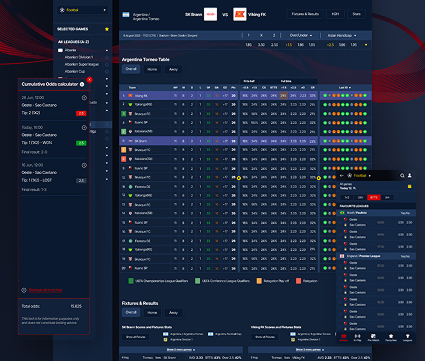The height and width of the screenshot is (361, 425).
Task: Click the Viking FK row in the league table
Action: pos(245,95)
